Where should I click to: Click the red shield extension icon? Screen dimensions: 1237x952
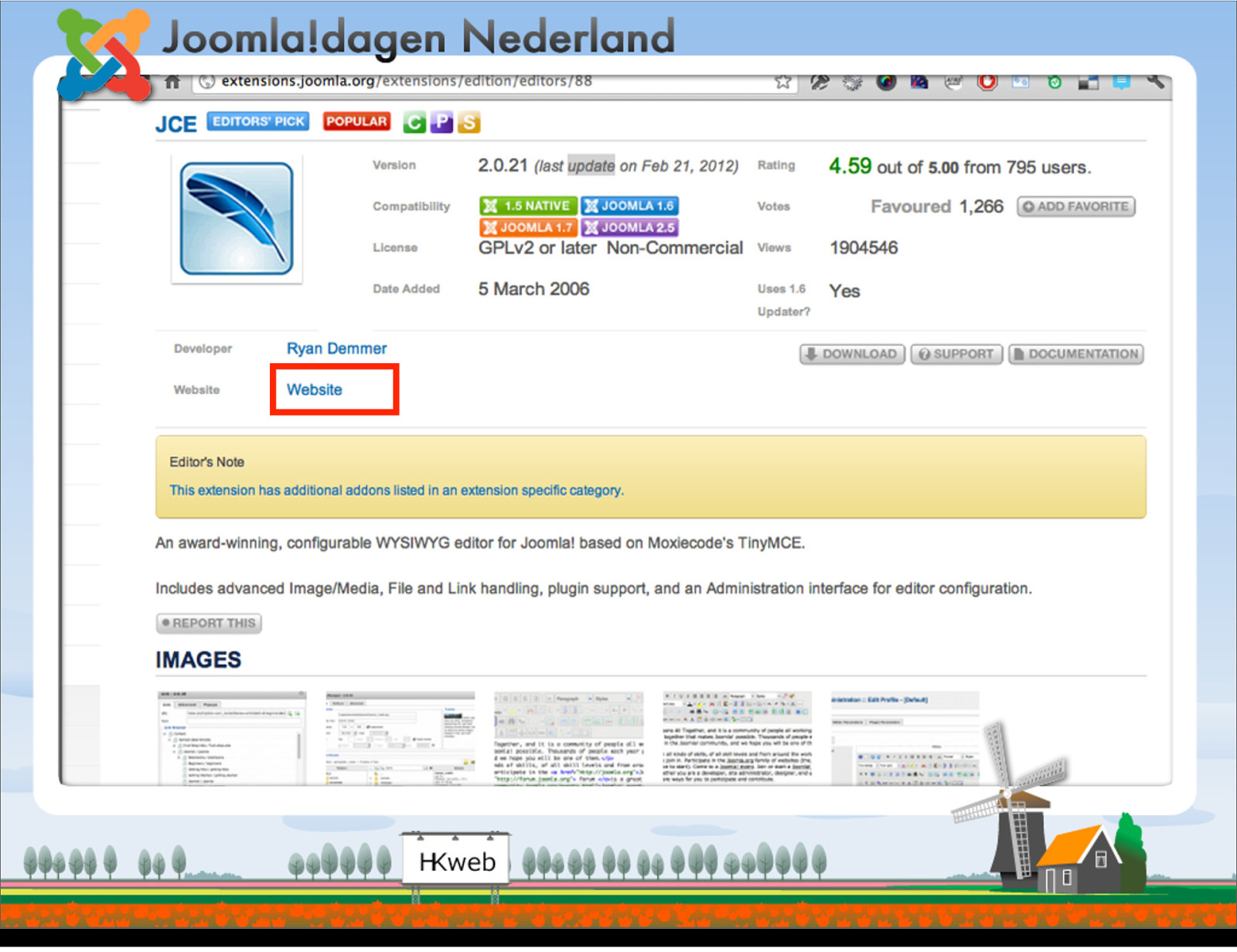[987, 82]
